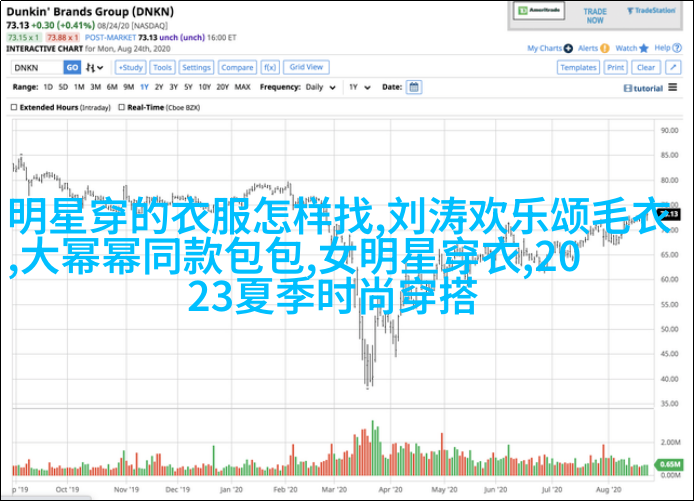Viewport: 695px width, 502px height.
Task: Click the 90.00 price axis label
Action: (669, 130)
